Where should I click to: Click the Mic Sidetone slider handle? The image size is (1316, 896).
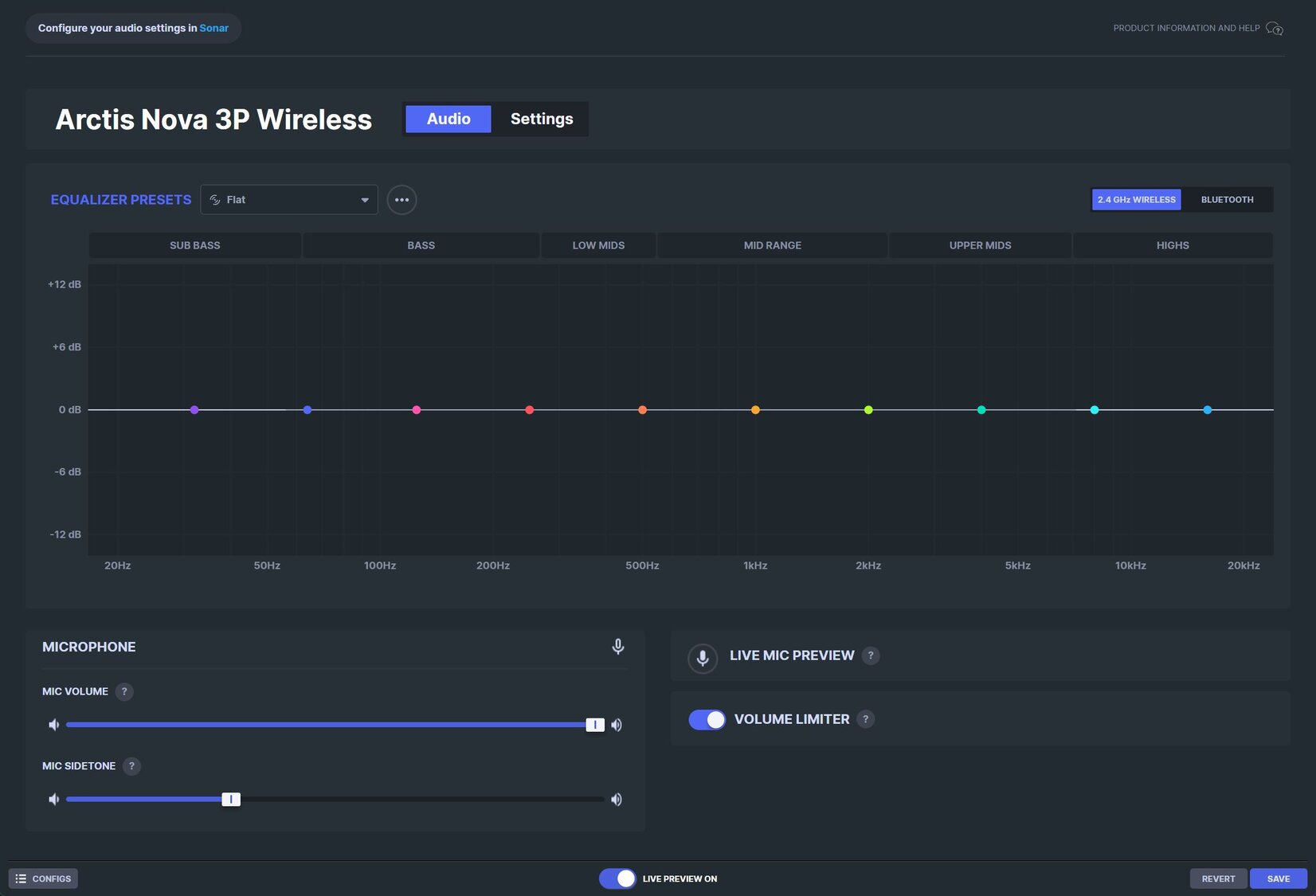coord(231,800)
